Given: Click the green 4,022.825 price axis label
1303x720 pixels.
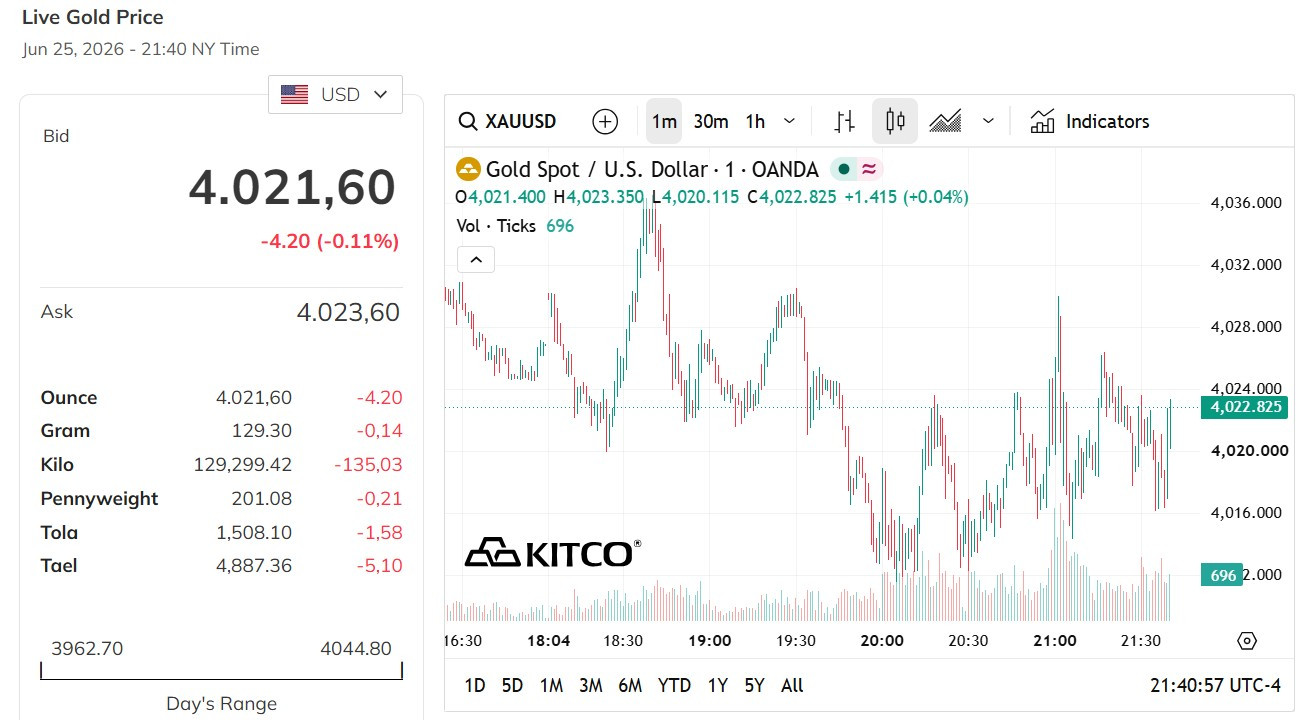Looking at the screenshot, I should (1246, 407).
